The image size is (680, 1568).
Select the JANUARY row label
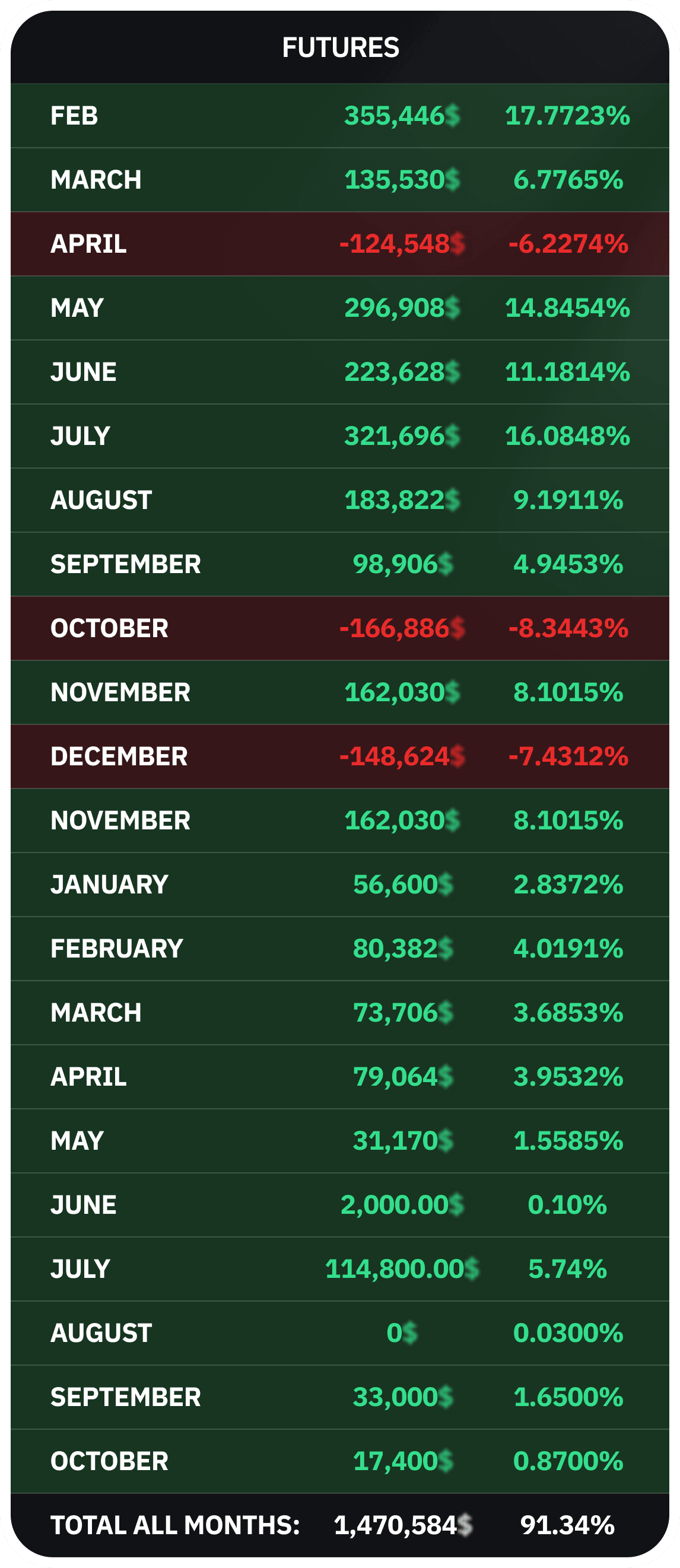[110, 885]
